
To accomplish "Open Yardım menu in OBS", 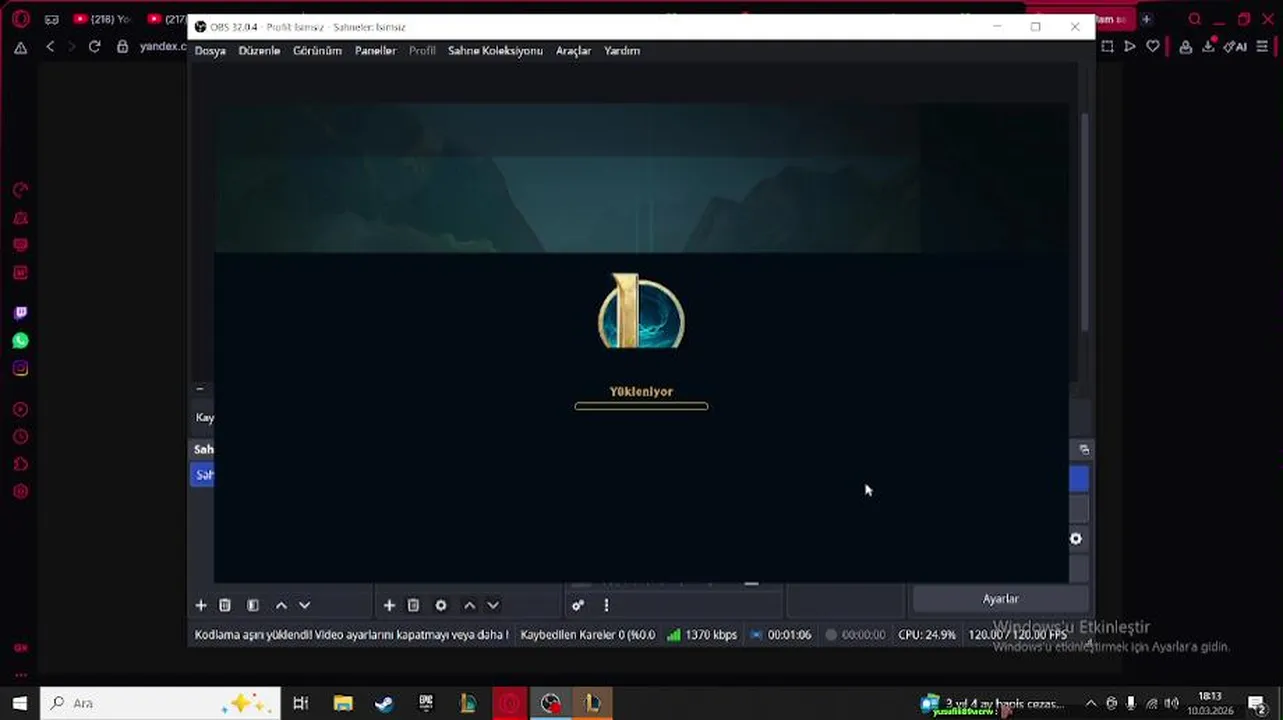I will click(622, 51).
